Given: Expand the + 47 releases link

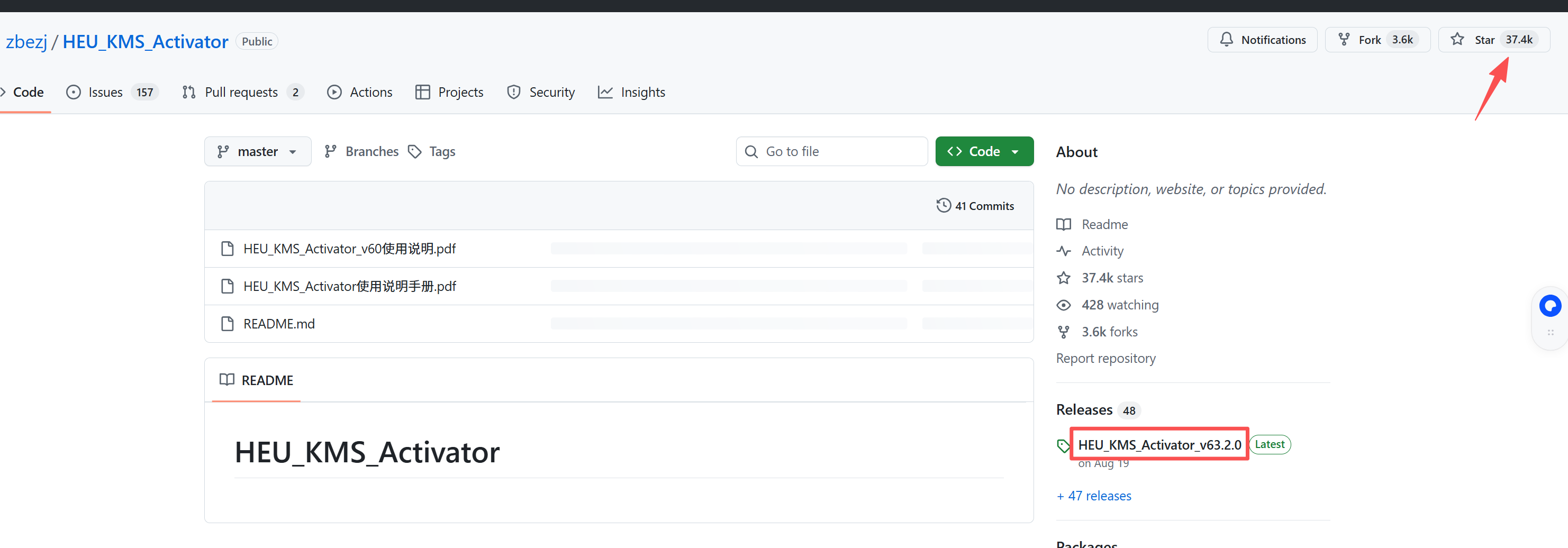Looking at the screenshot, I should [1094, 496].
